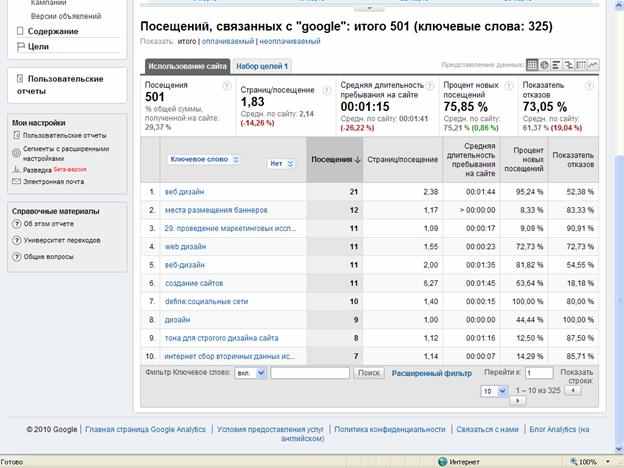Click the keyword filter text field
This screenshot has width=624, height=468.
(310, 373)
